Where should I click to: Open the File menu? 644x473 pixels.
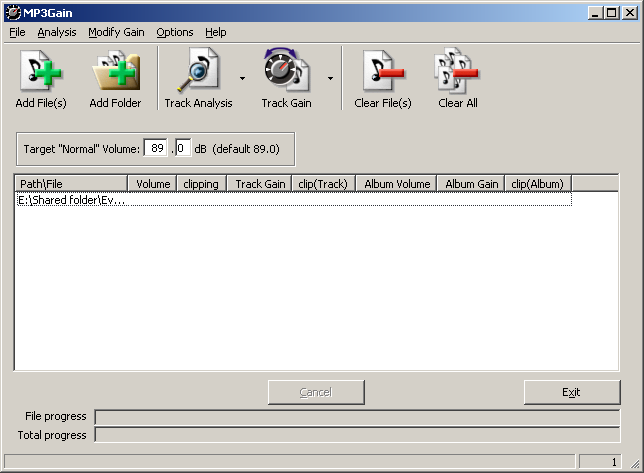(17, 32)
